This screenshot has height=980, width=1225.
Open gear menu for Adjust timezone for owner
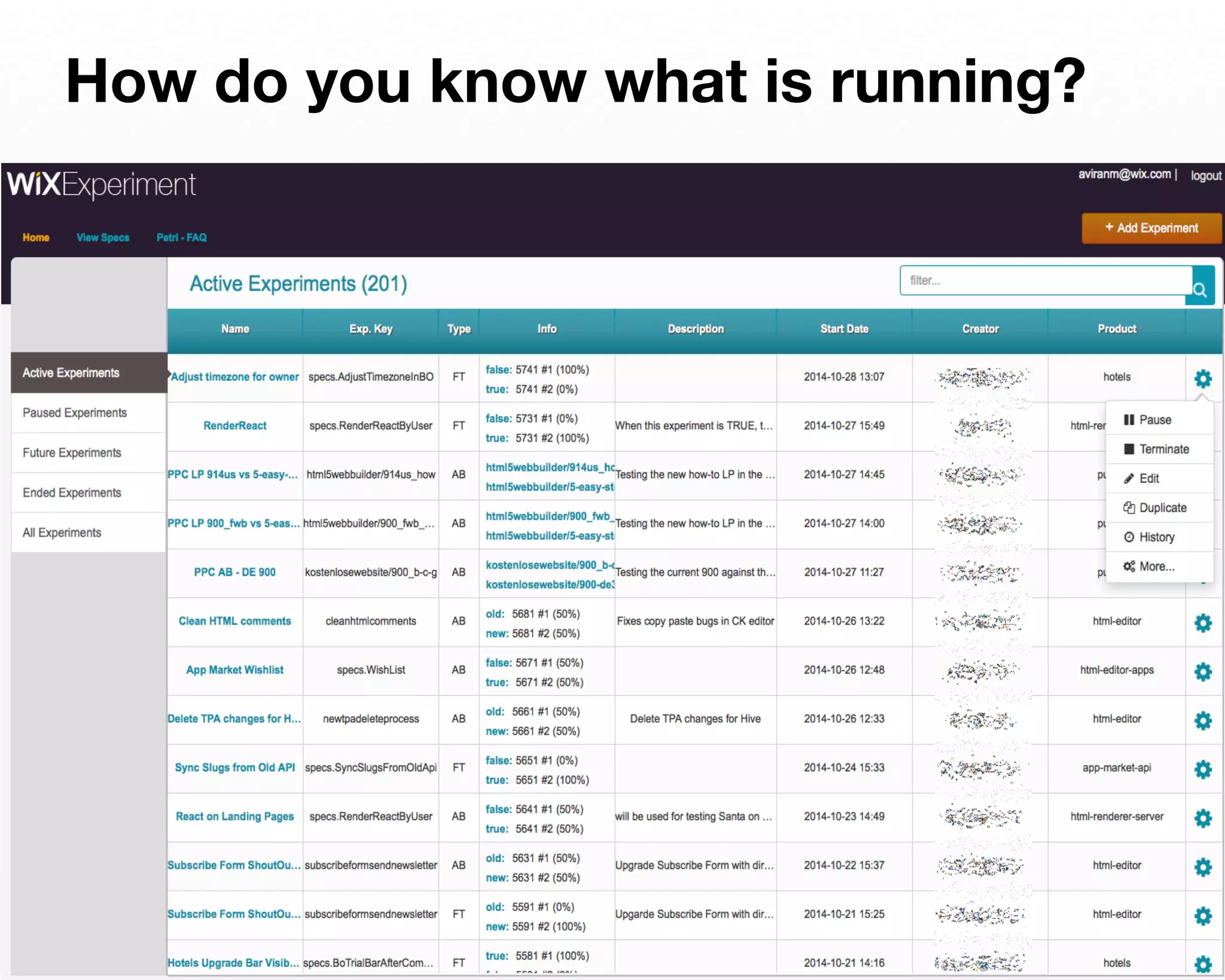(x=1203, y=378)
